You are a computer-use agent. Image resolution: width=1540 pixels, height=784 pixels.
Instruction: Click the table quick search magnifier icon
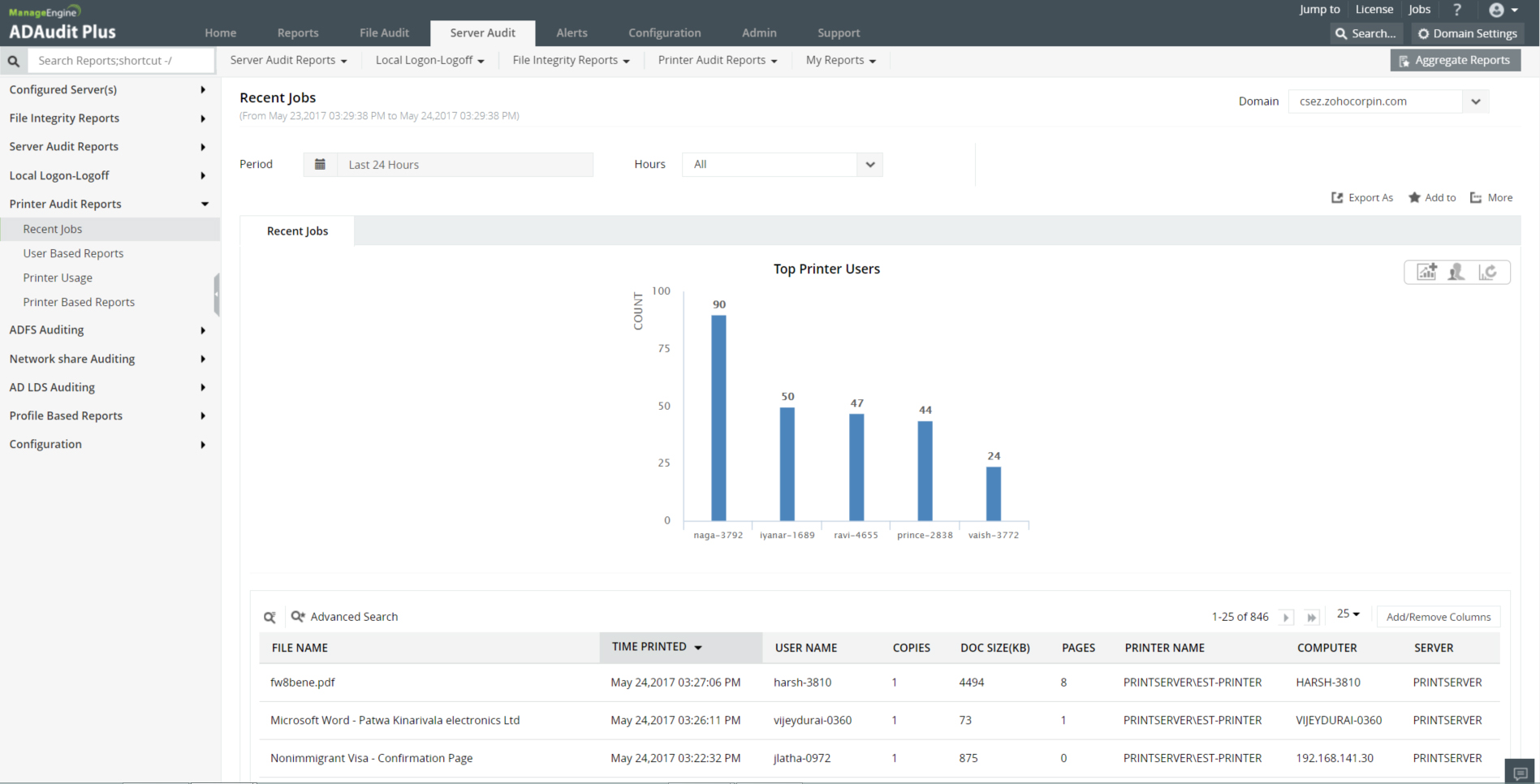[270, 618]
